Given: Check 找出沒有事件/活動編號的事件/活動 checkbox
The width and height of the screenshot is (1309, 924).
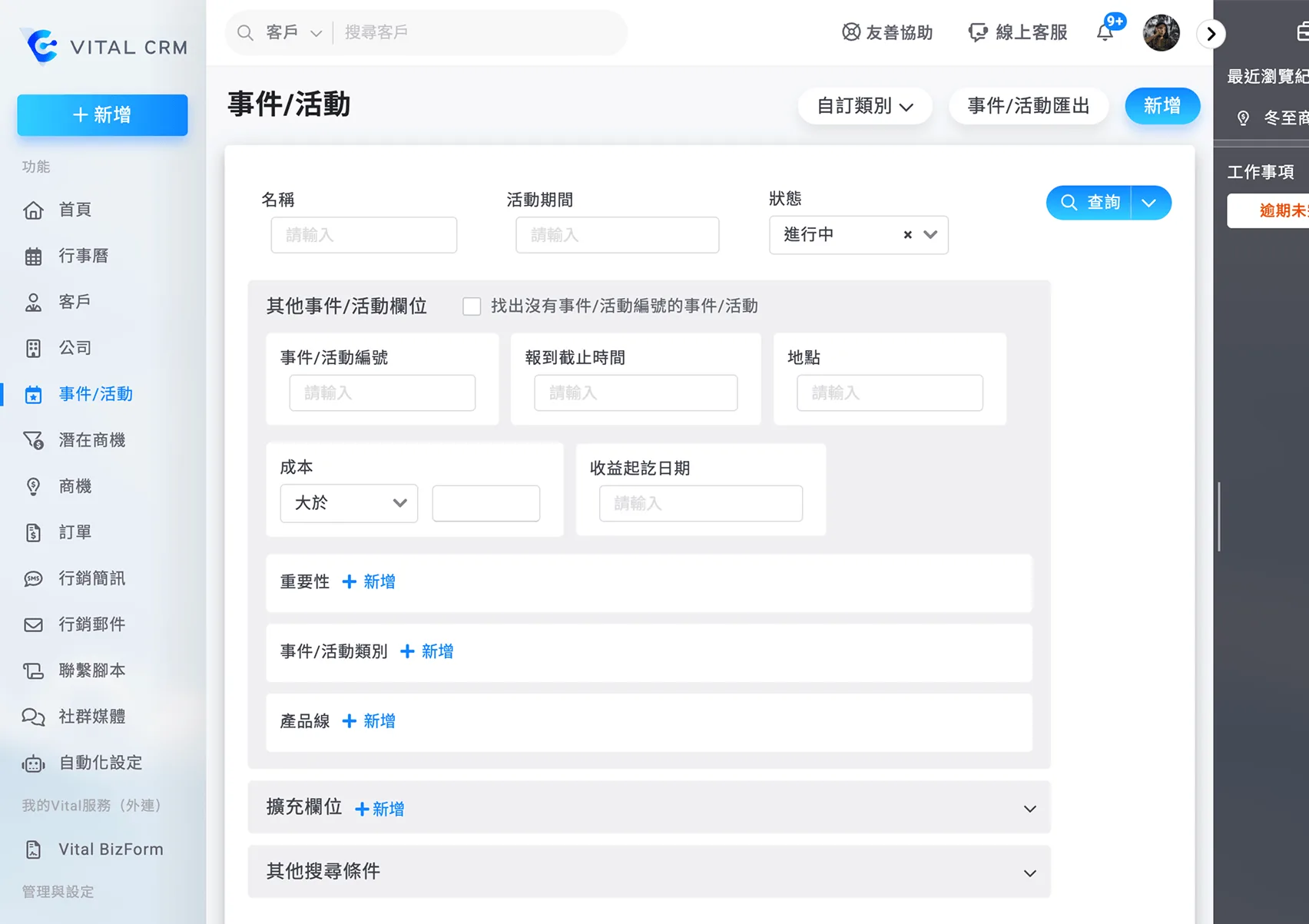Looking at the screenshot, I should pos(472,306).
